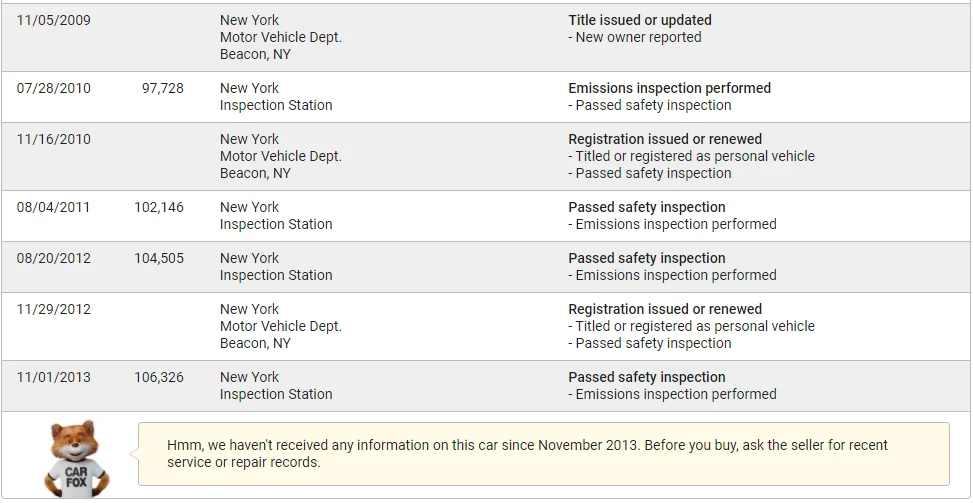973x503 pixels.
Task: Select the 11/01/2013 date entry
Action: [x=53, y=377]
